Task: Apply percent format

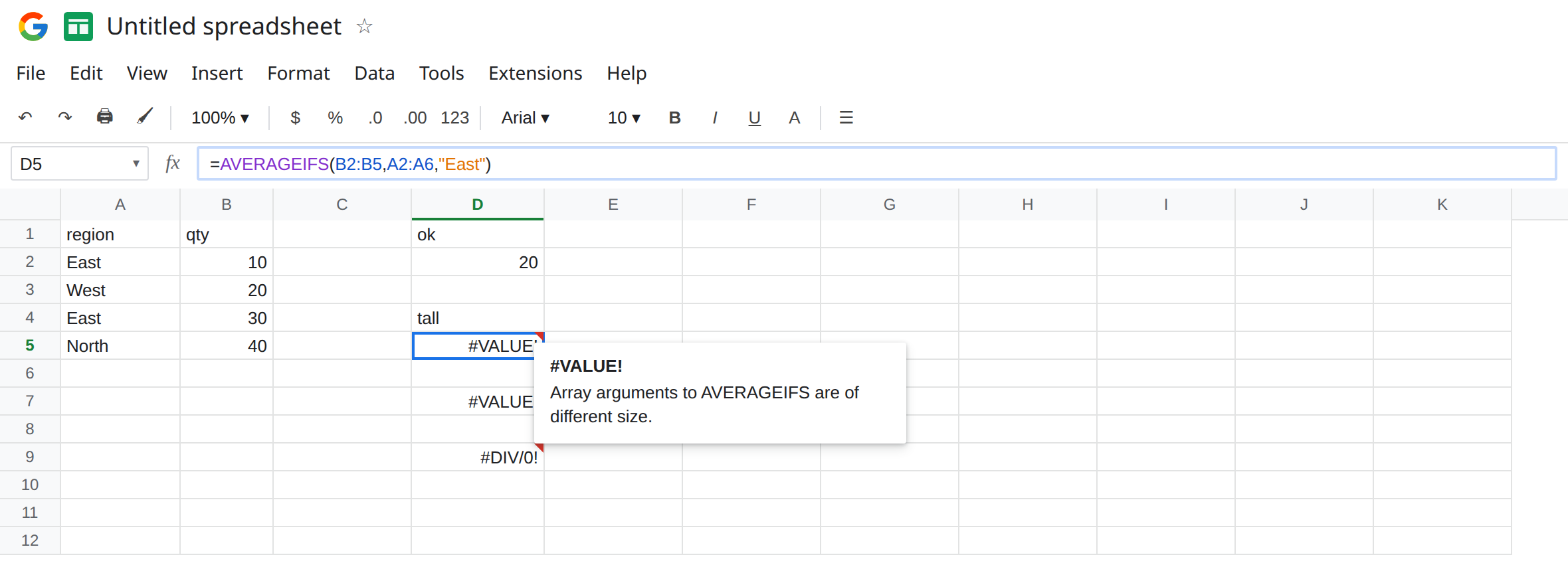Action: (335, 118)
